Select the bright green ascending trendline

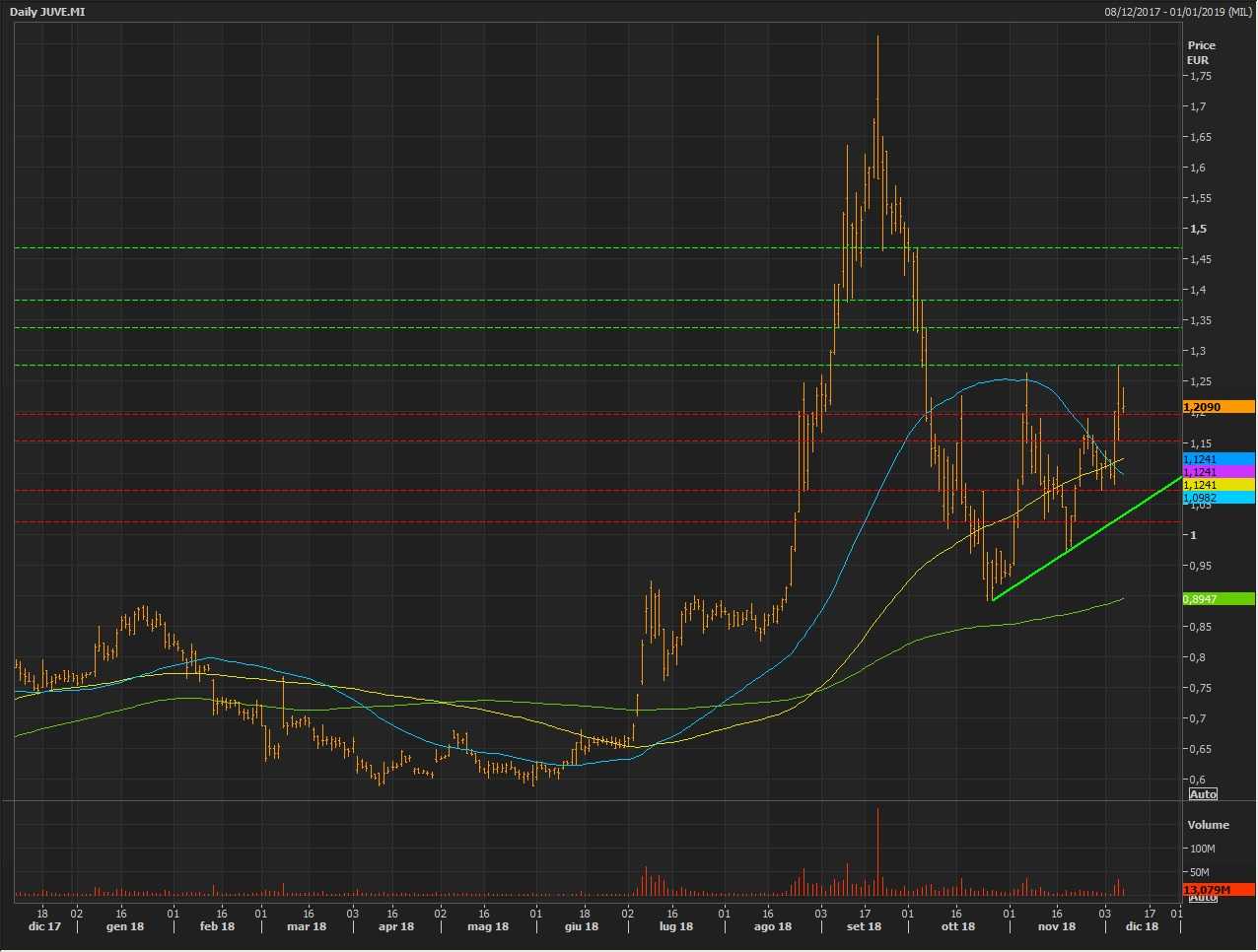point(1085,538)
